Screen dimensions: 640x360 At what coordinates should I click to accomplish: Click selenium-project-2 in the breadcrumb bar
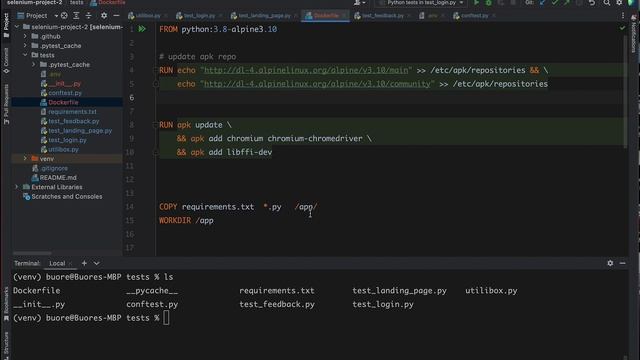(x=35, y=2)
